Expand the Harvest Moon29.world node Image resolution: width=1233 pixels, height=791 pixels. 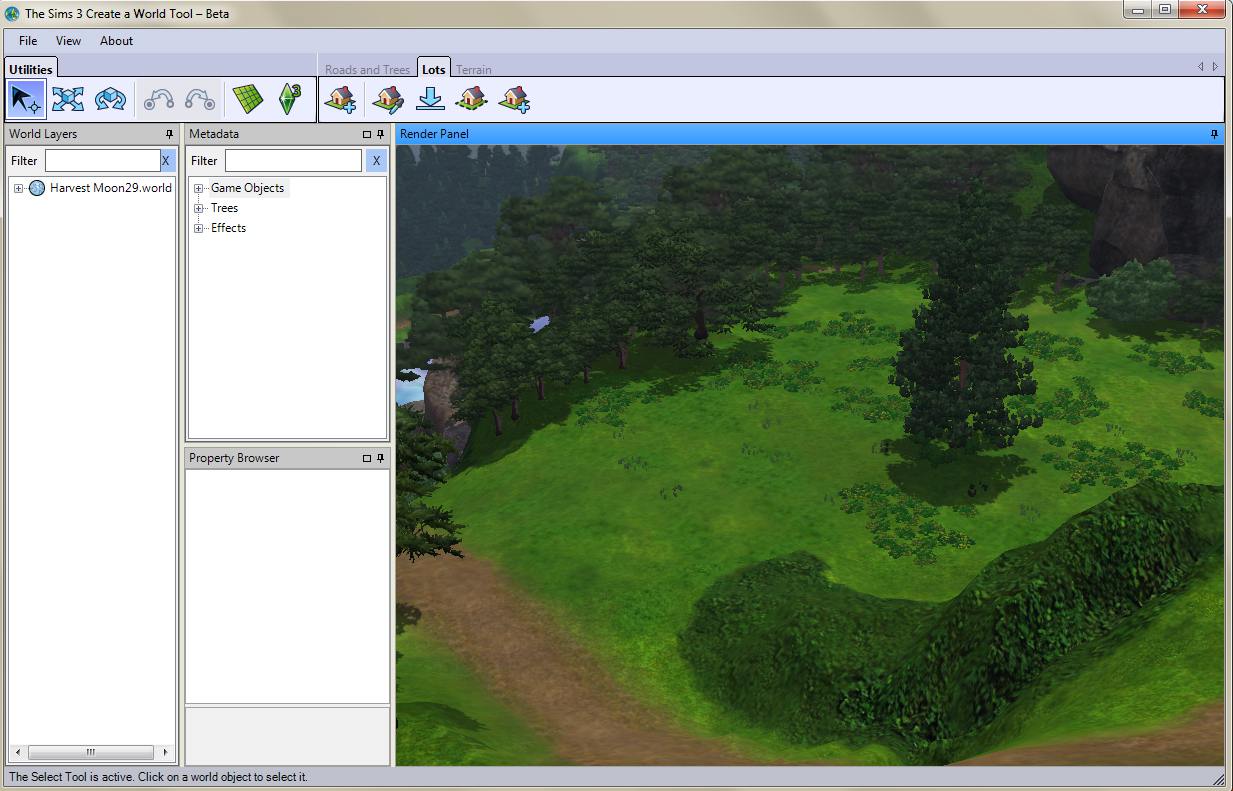(18, 188)
